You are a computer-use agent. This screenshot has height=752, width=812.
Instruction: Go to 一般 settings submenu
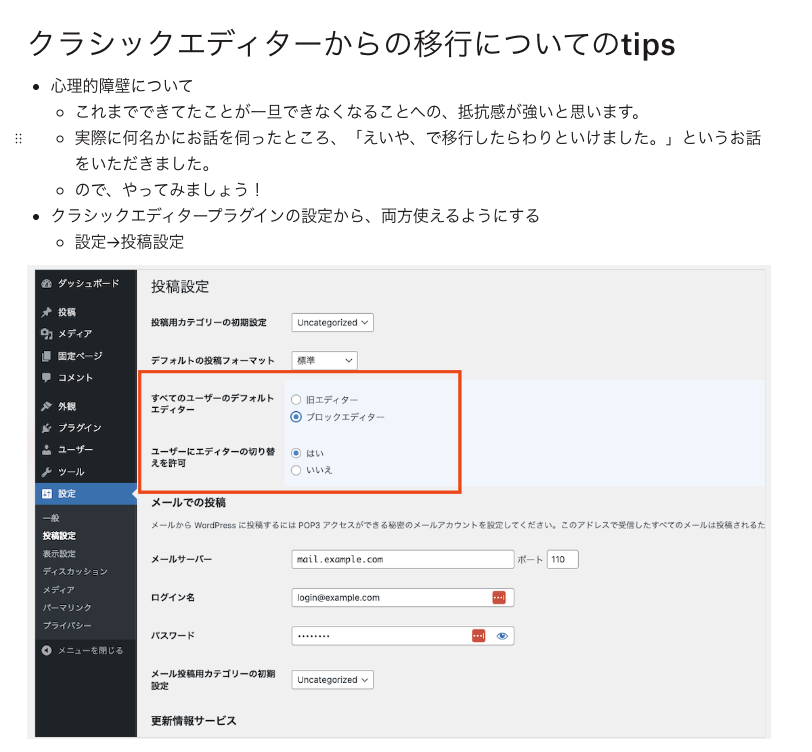pos(51,518)
